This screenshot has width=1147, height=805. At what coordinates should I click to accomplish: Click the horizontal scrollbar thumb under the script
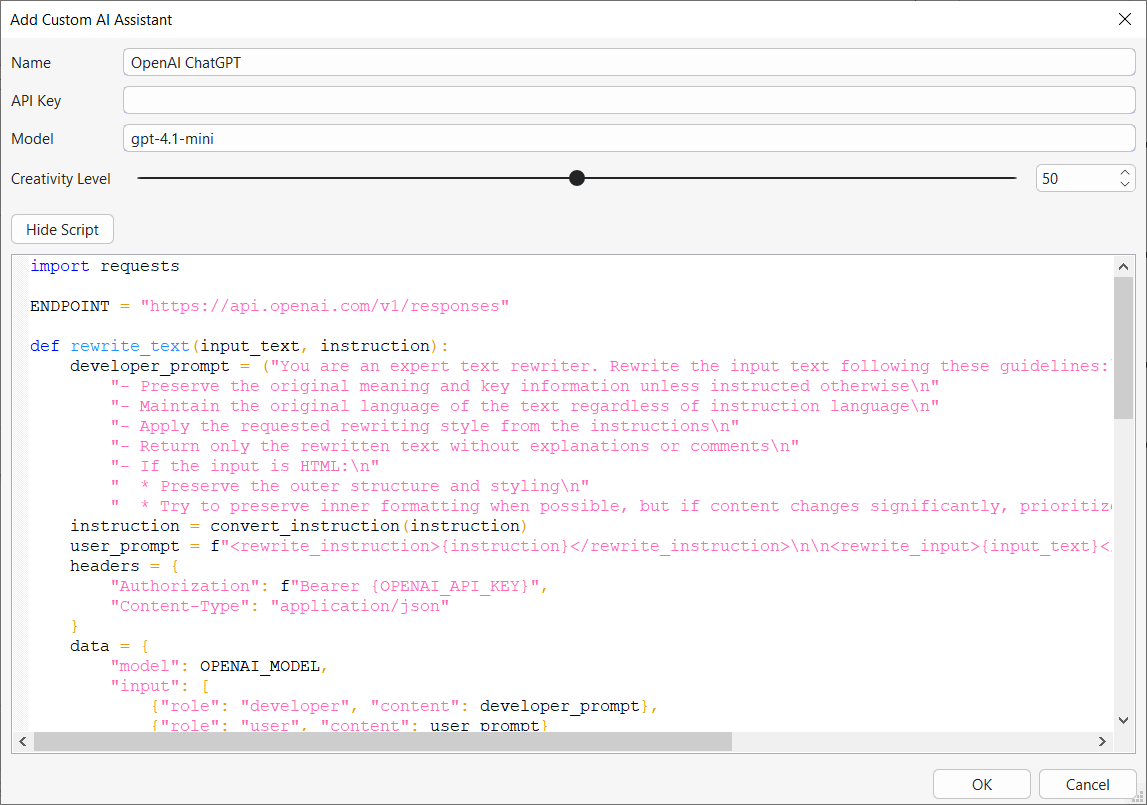coord(382,741)
